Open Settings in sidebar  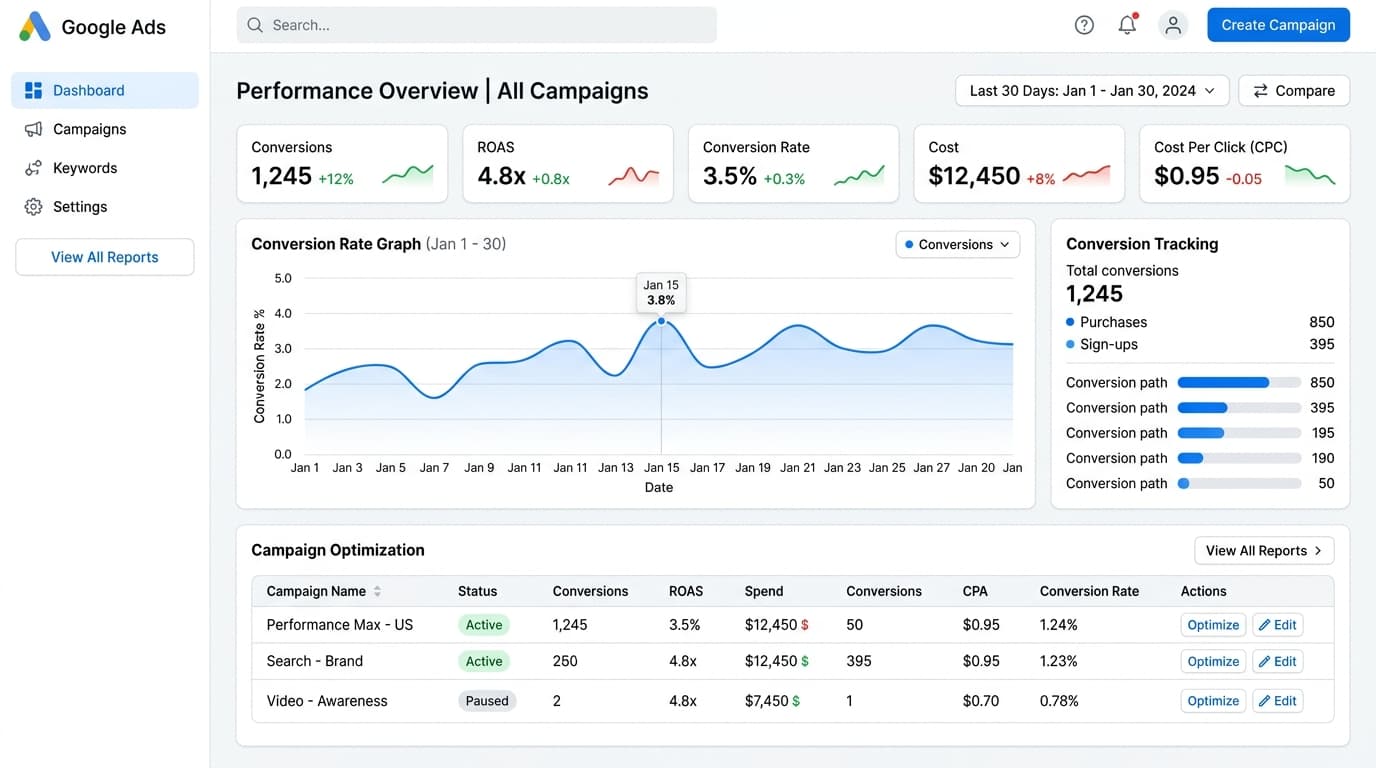tap(105, 207)
